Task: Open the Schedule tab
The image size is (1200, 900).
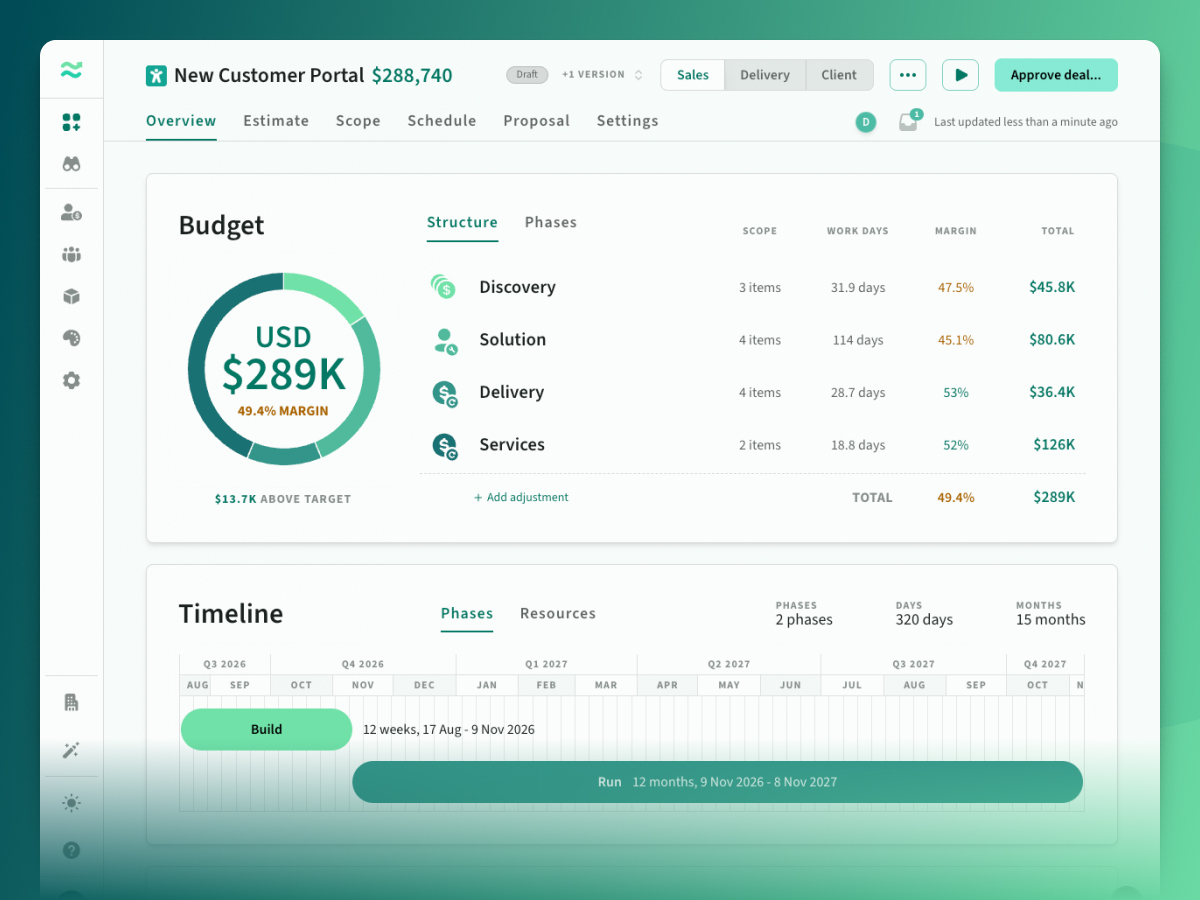Action: [x=442, y=121]
